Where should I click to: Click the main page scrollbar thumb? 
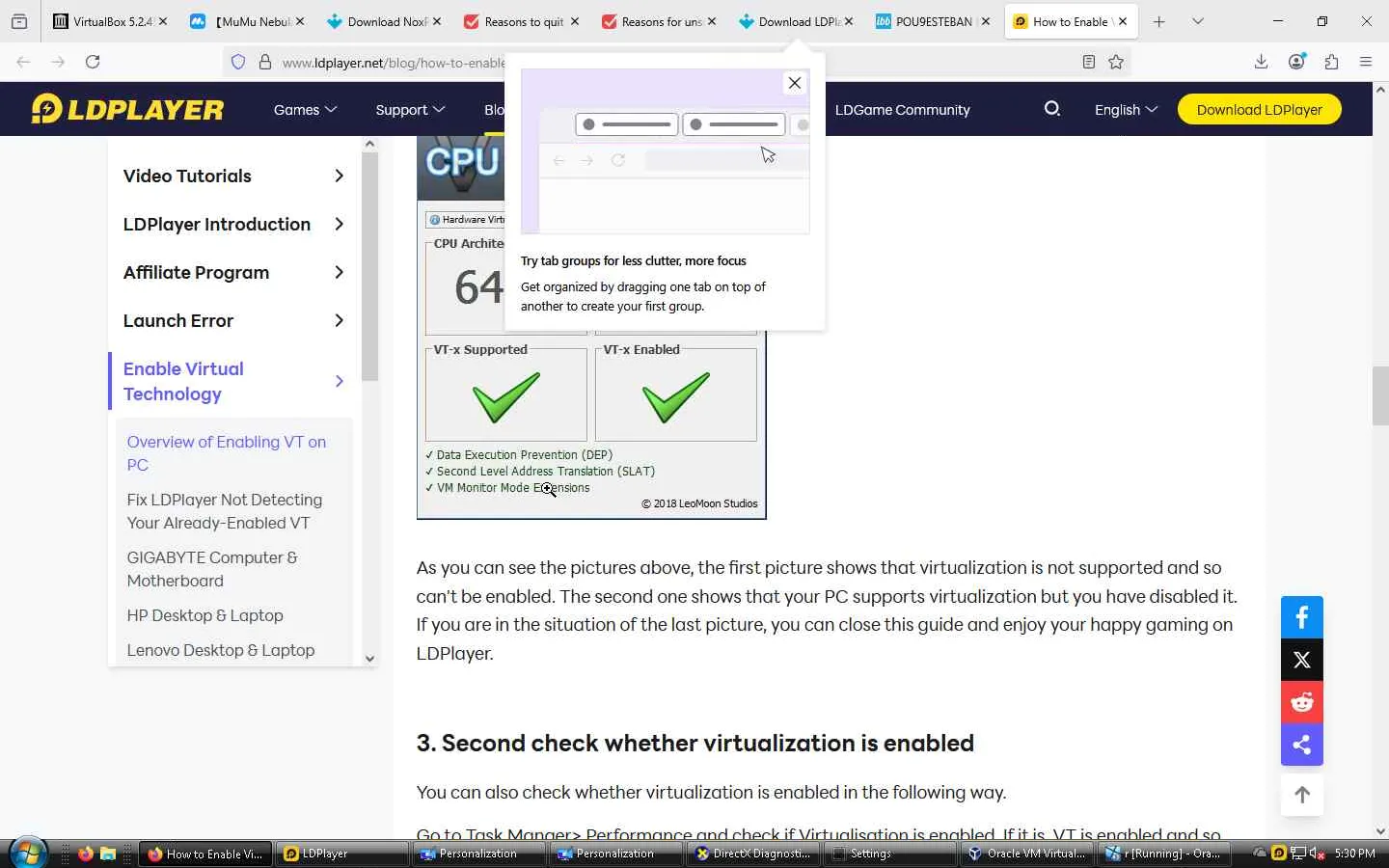pyautogui.click(x=1380, y=395)
